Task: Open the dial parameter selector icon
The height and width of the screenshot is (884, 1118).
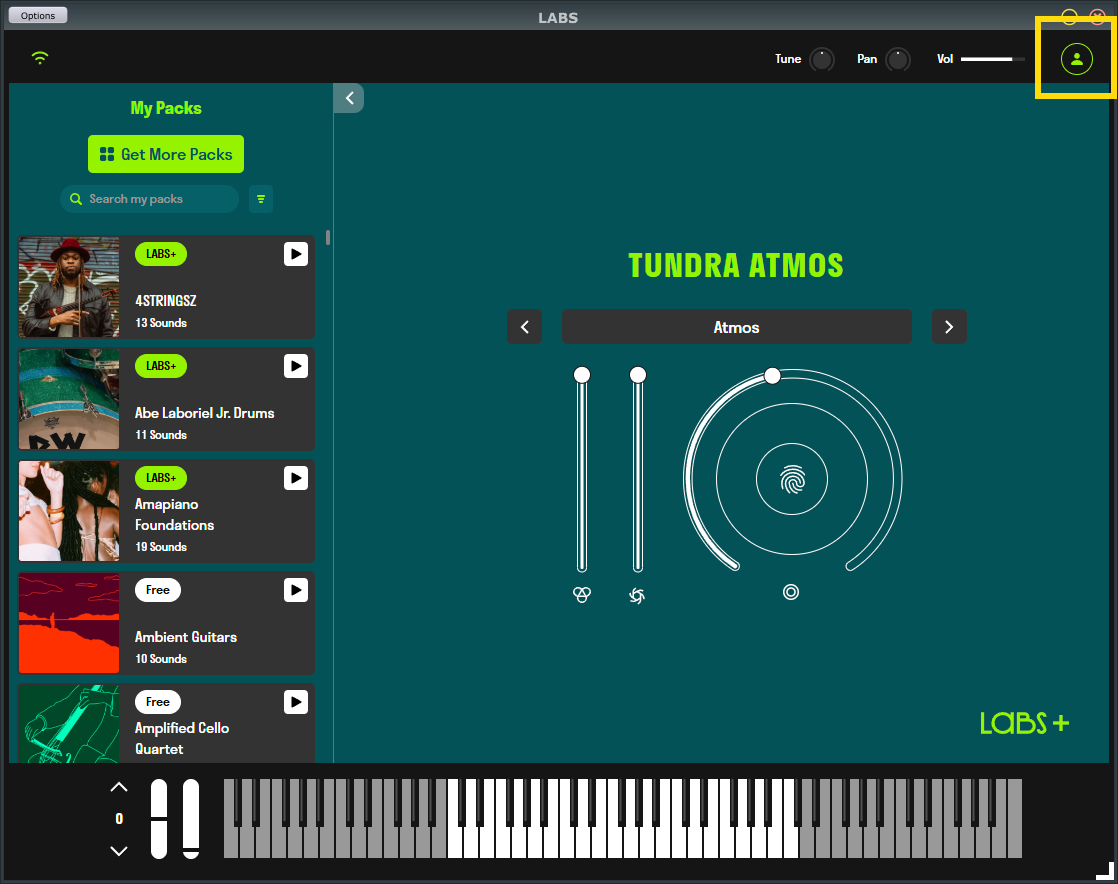Action: click(x=791, y=592)
